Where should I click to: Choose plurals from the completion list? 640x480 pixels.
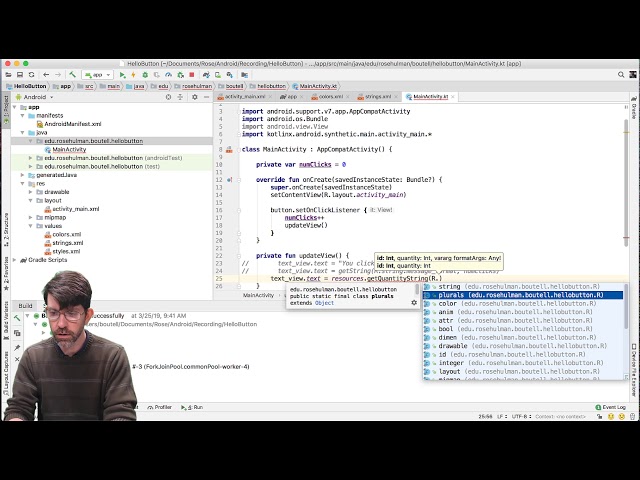tap(523, 295)
